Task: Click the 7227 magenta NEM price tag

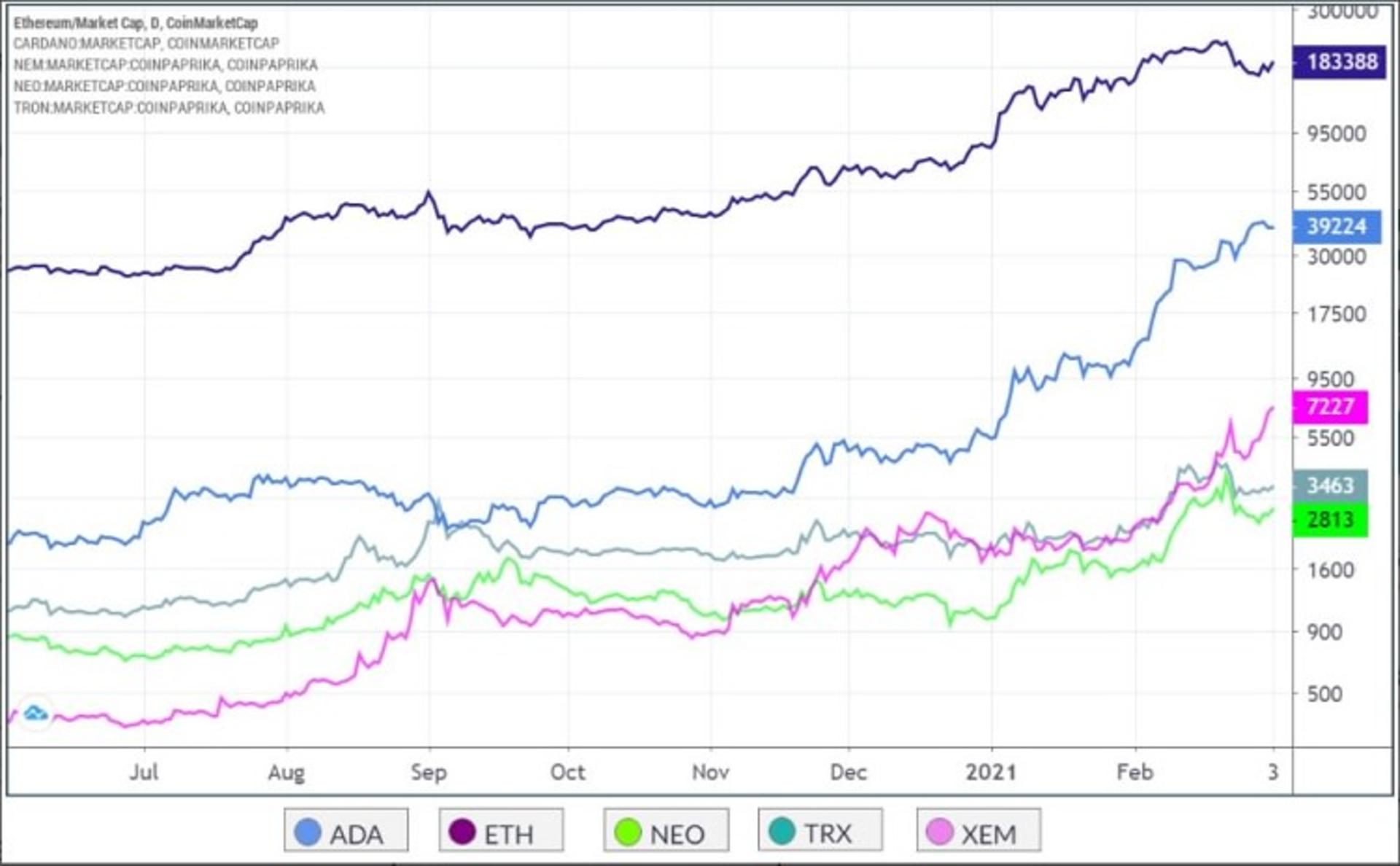Action: point(1330,407)
